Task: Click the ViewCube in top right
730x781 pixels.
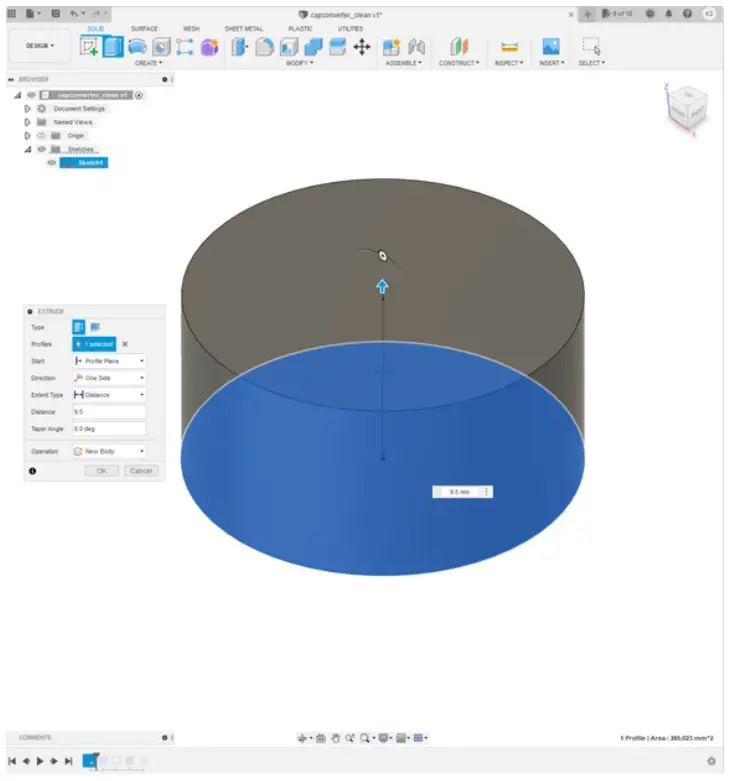Action: pos(687,109)
